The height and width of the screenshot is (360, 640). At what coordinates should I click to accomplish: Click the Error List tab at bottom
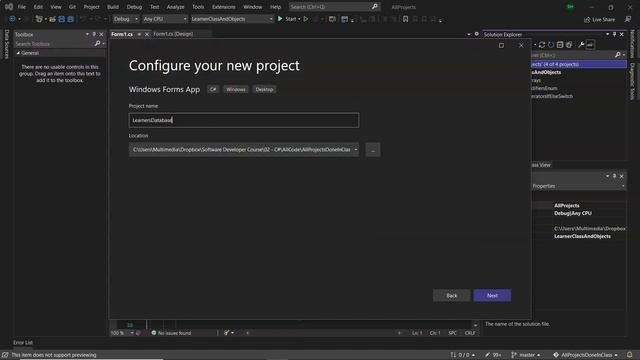click(x=23, y=342)
